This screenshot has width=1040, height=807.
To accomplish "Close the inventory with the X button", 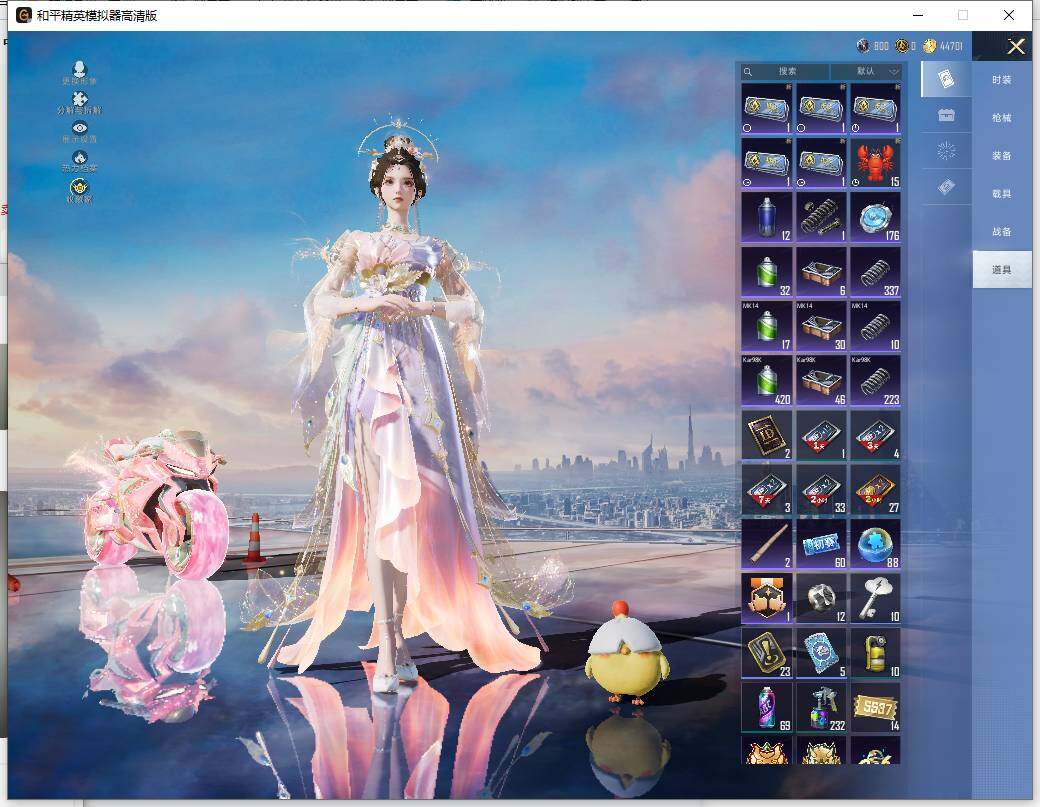I will (1016, 46).
